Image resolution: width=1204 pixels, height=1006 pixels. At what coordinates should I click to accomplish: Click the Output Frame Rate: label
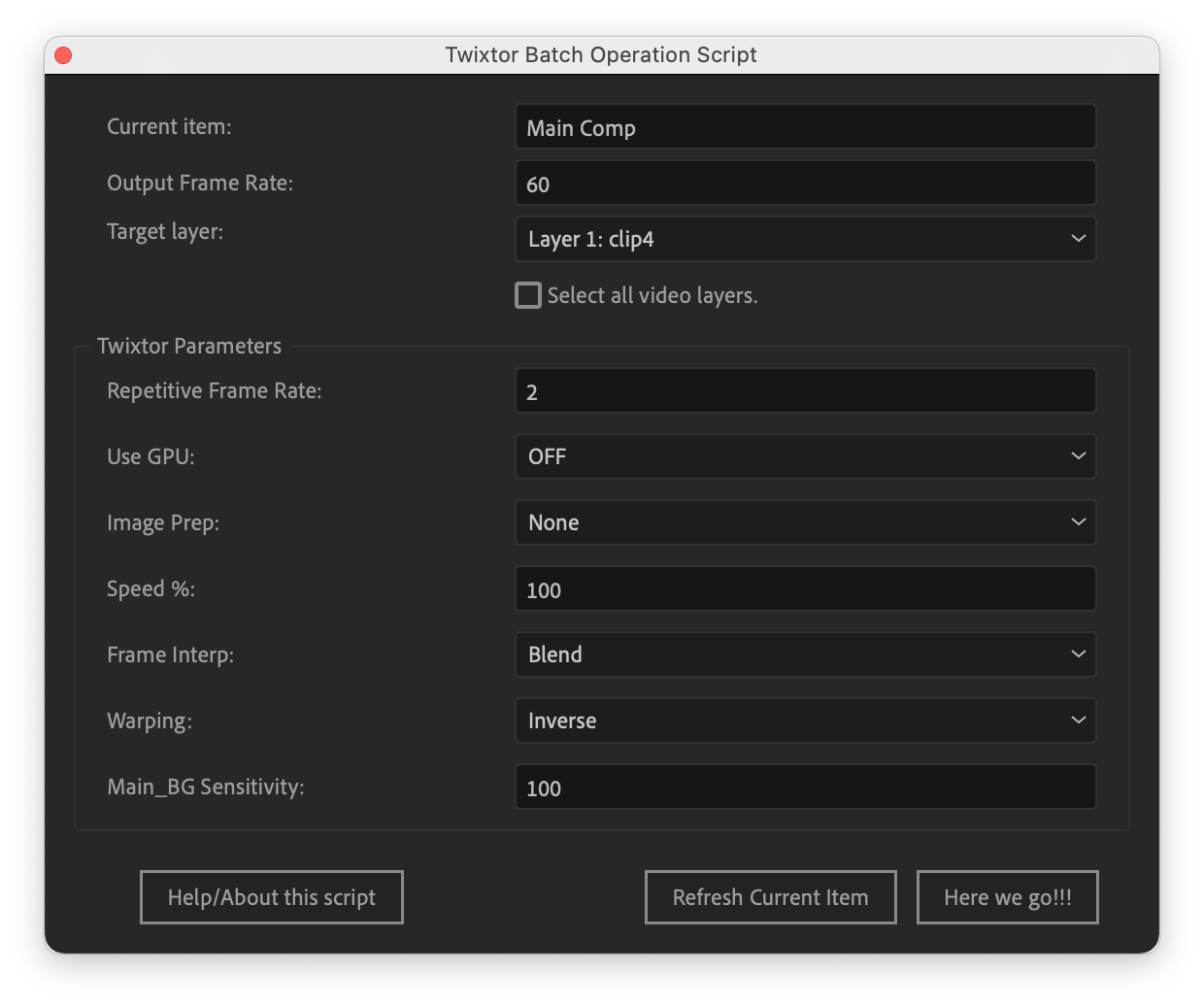200,184
